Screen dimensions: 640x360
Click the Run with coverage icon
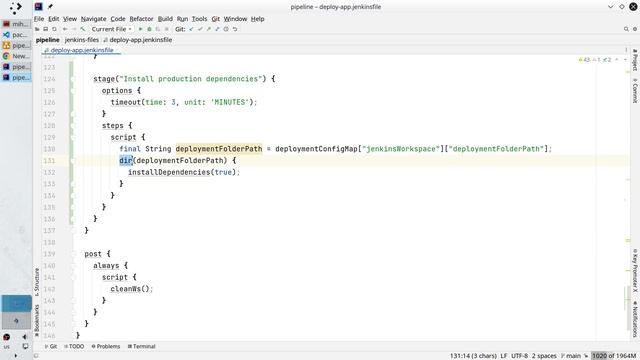(x=158, y=29)
